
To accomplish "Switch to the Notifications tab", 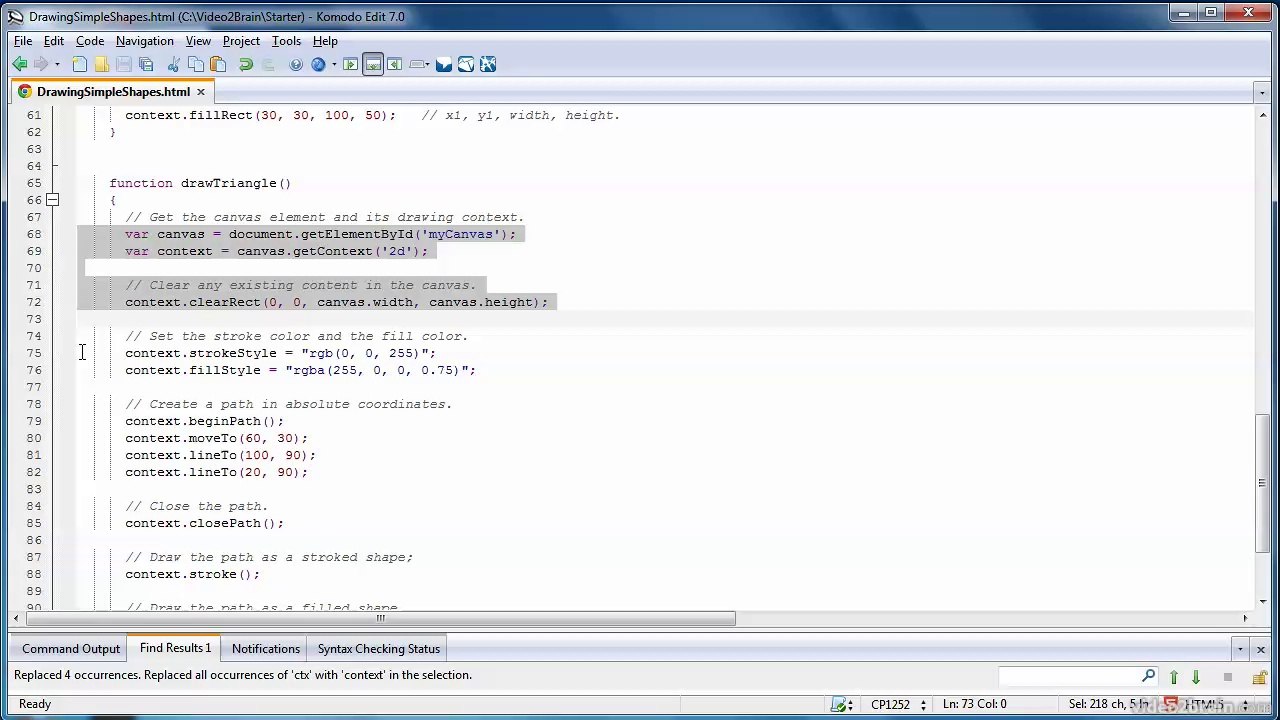I will [x=266, y=649].
